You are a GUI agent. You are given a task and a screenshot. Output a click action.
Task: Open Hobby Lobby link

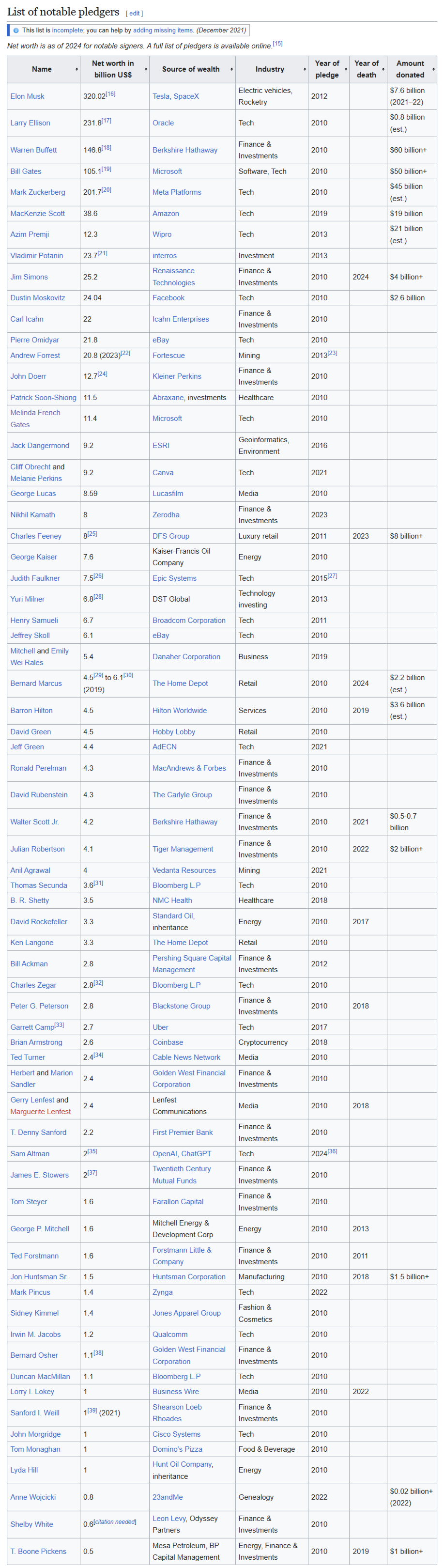coord(173,731)
